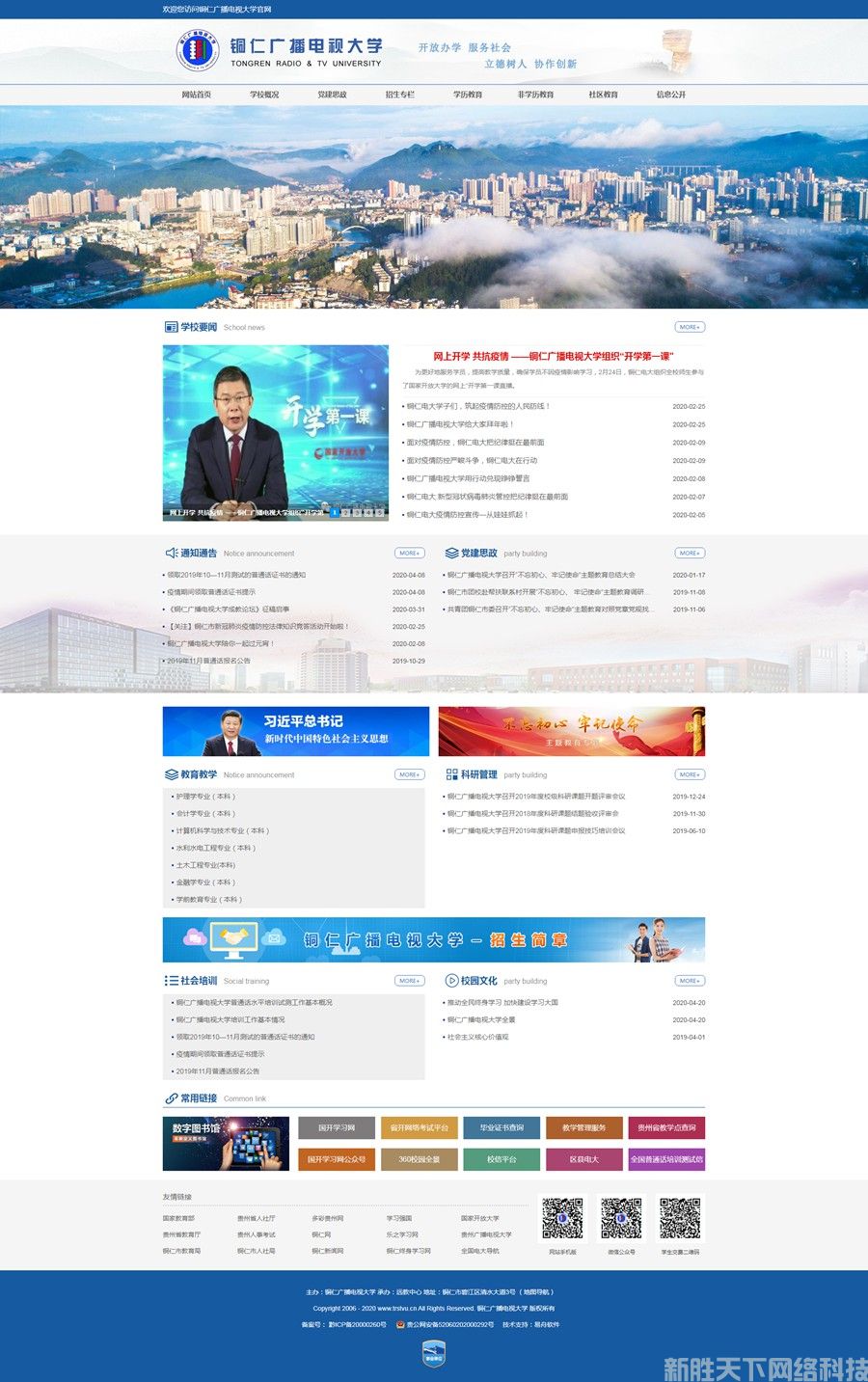Click the 毕业证书查询 button
The height and width of the screenshot is (1382, 868).
point(502,1127)
